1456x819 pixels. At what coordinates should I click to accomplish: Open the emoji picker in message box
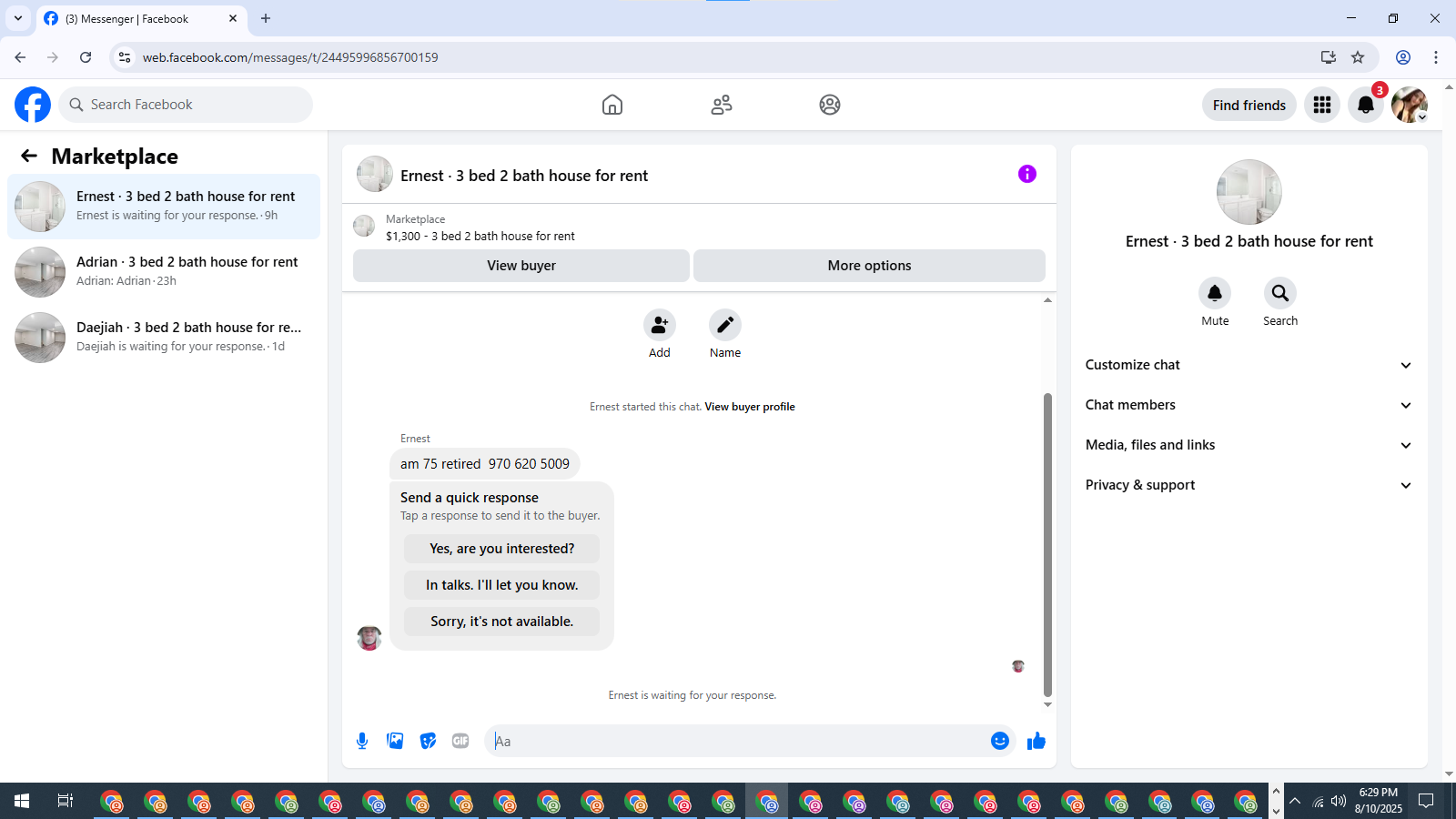click(x=1000, y=741)
